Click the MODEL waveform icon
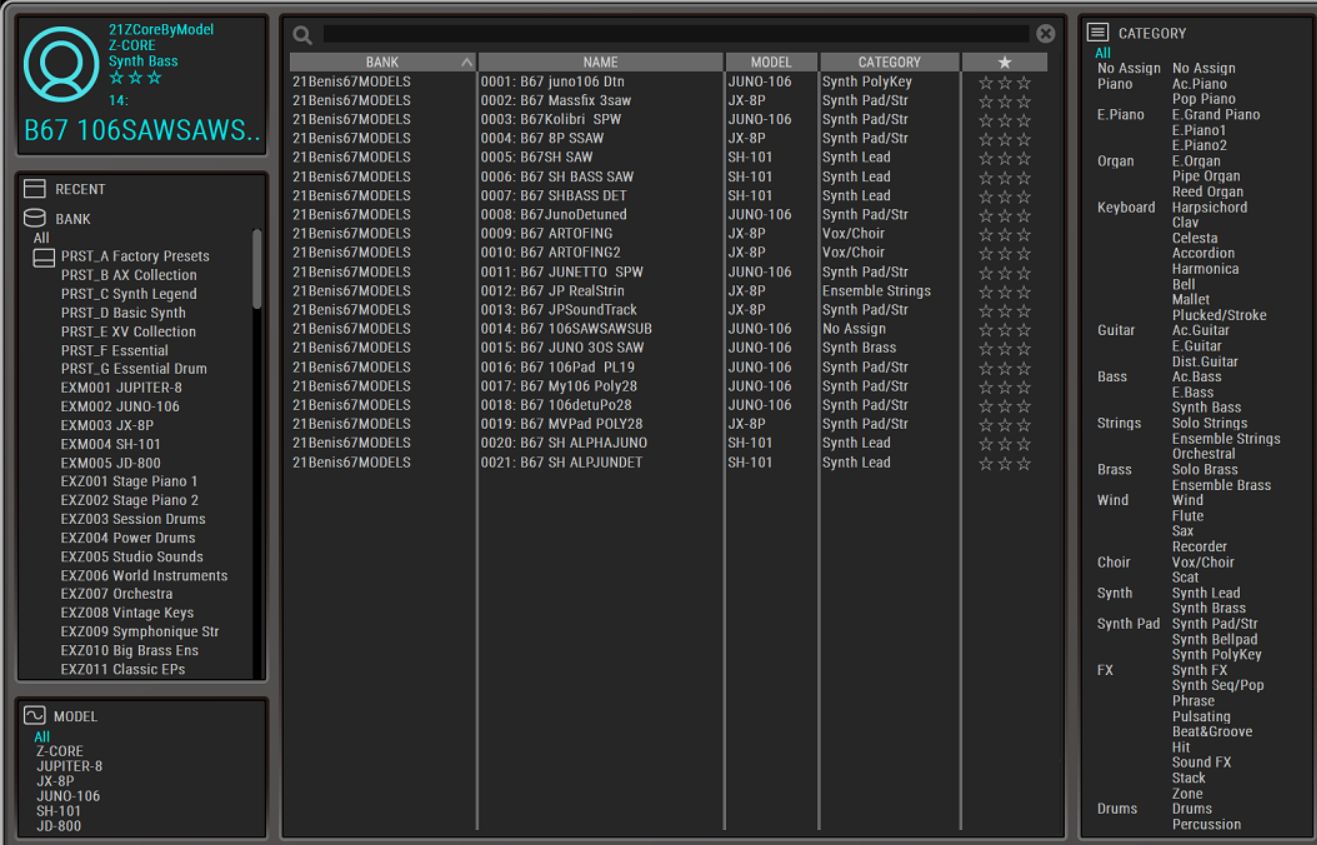The width and height of the screenshot is (1317, 845). [35, 716]
